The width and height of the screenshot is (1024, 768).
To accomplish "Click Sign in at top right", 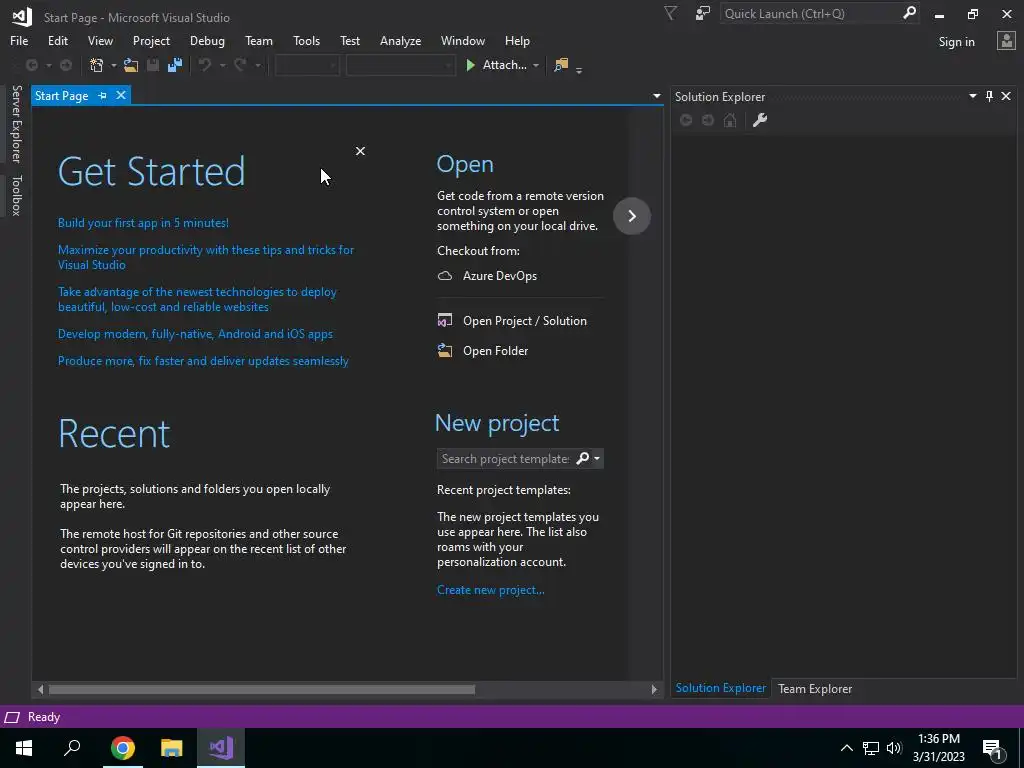I will (956, 42).
